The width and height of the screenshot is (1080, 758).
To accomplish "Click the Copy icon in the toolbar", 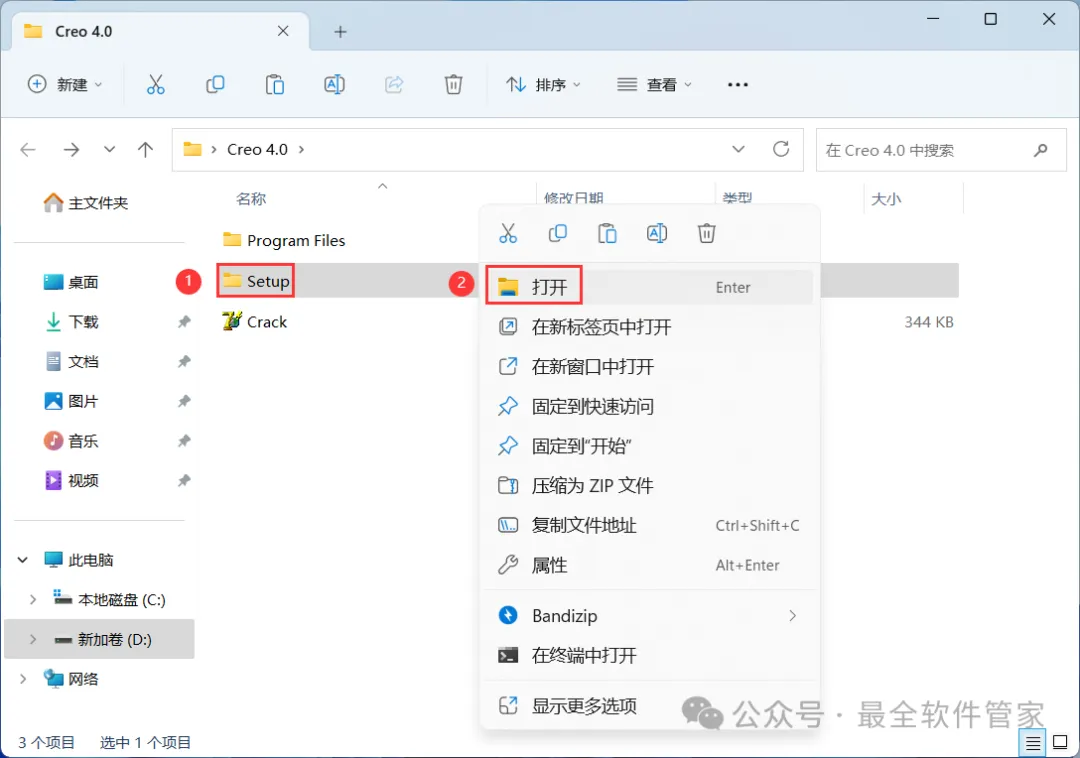I will [x=216, y=85].
